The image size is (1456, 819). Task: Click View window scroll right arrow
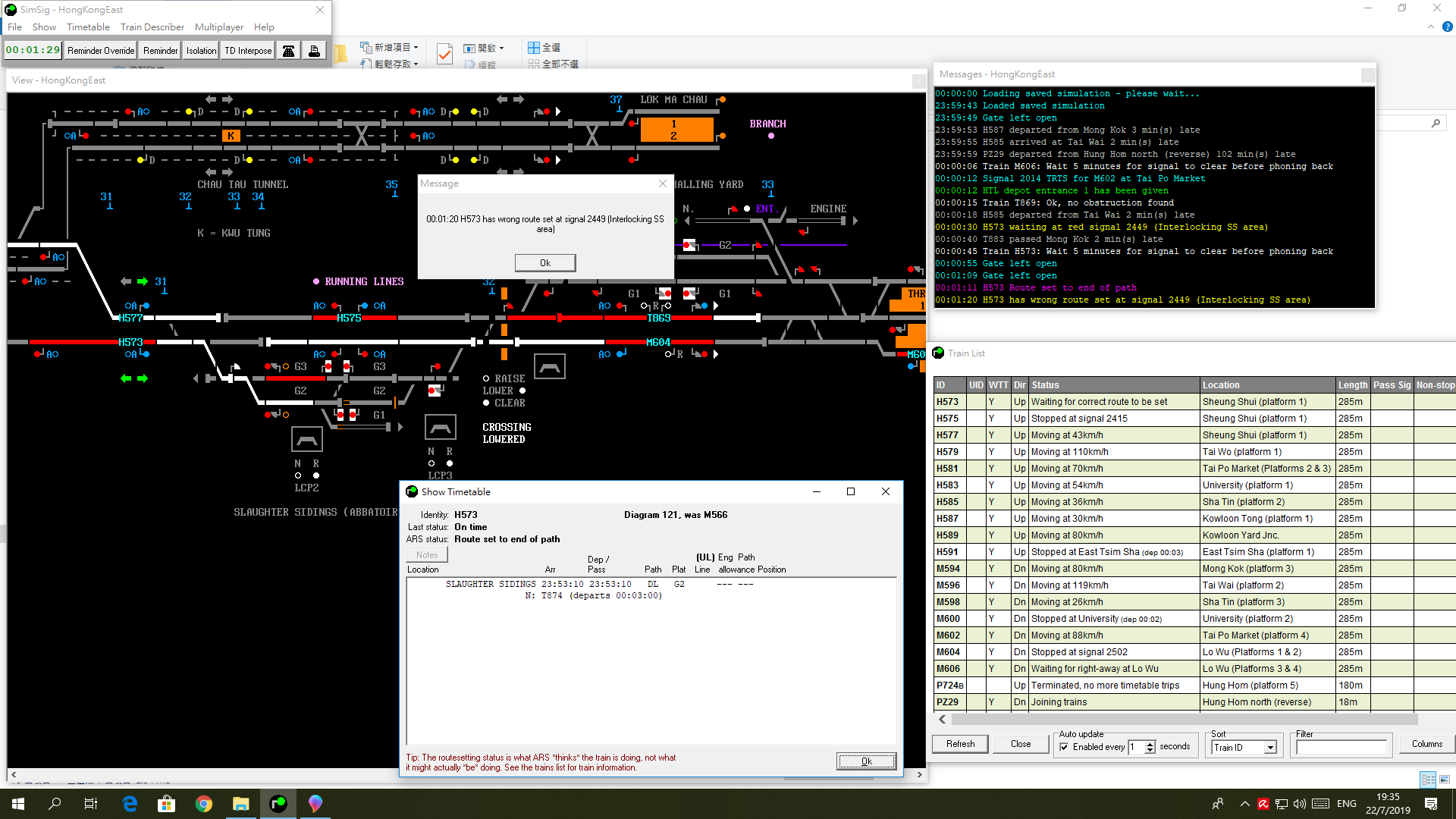(919, 774)
